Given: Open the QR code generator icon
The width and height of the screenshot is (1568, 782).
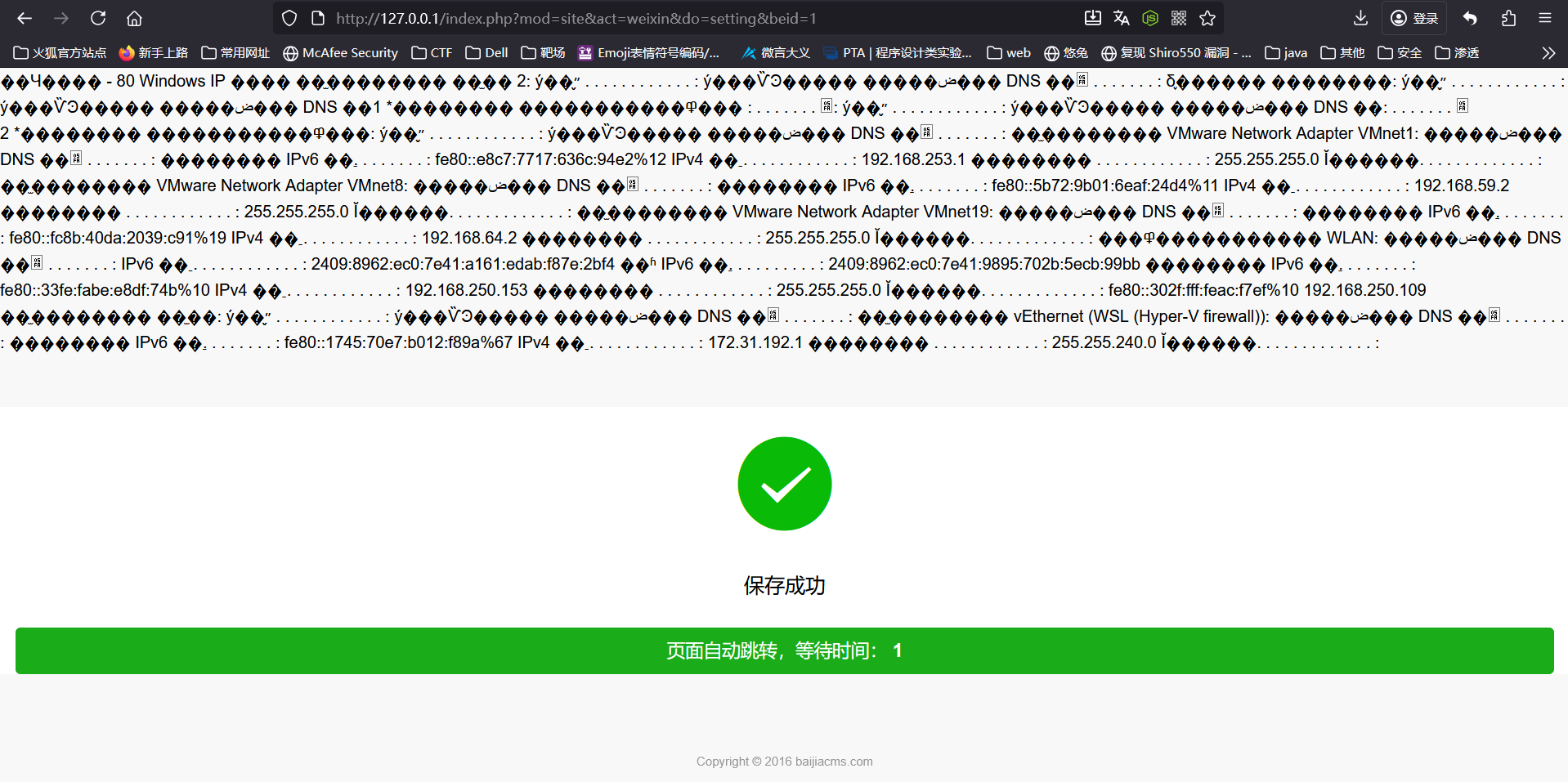Looking at the screenshot, I should coord(1179,18).
